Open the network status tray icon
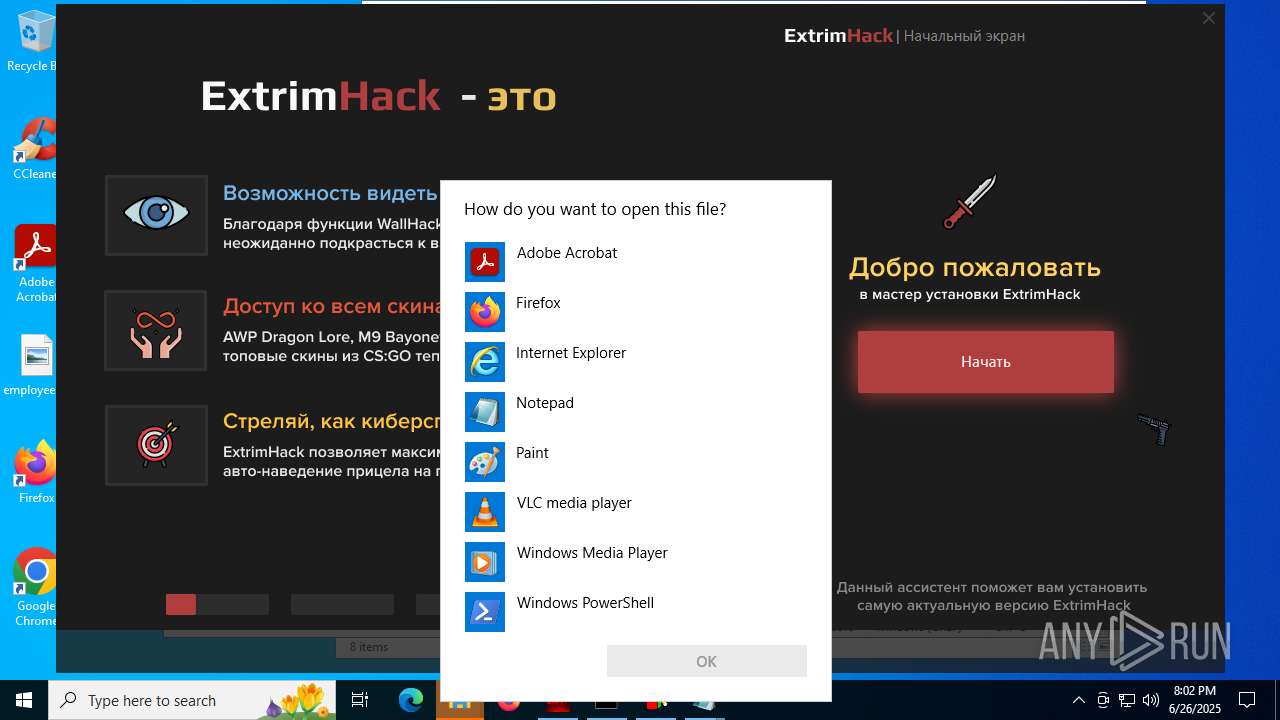The height and width of the screenshot is (720, 1280). [x=1127, y=700]
